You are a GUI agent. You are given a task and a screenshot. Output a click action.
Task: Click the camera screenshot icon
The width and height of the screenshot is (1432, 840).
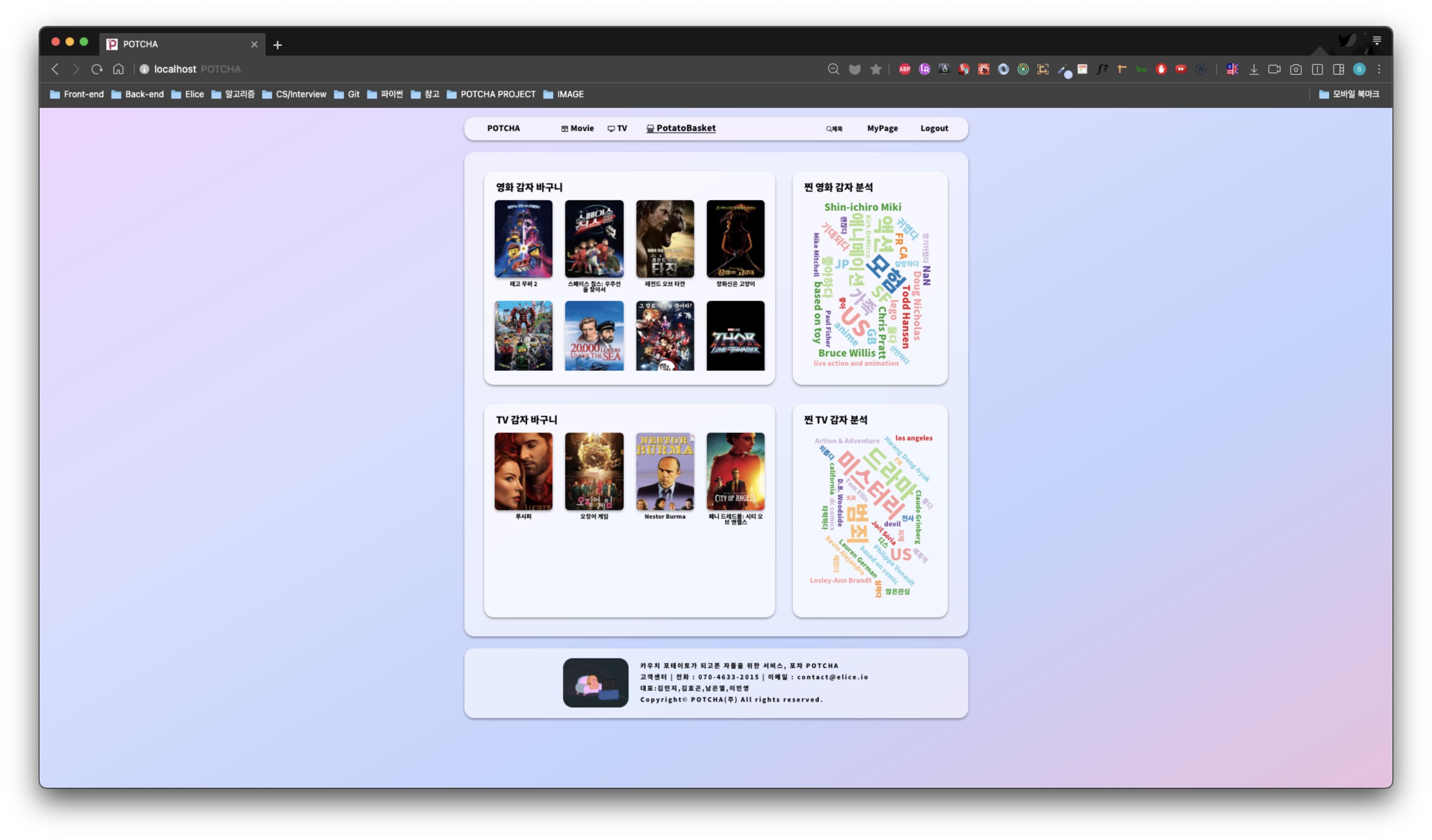[1296, 69]
